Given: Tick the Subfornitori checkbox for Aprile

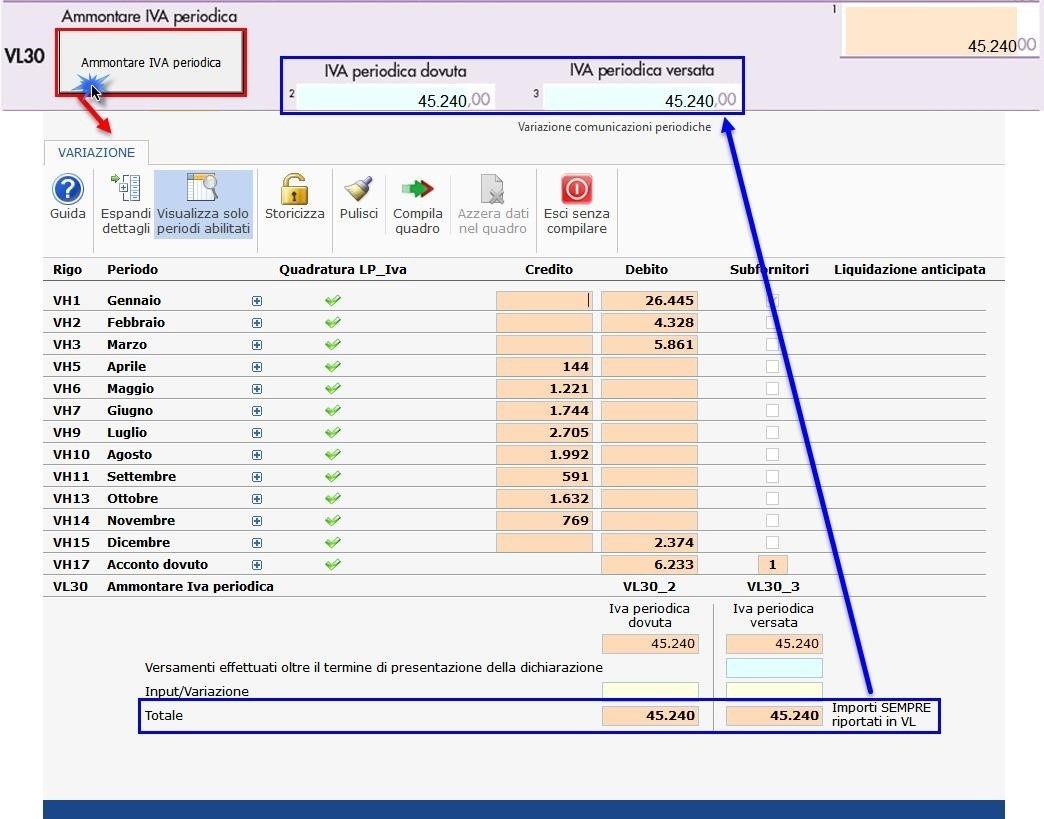Looking at the screenshot, I should pyautogui.click(x=772, y=367).
